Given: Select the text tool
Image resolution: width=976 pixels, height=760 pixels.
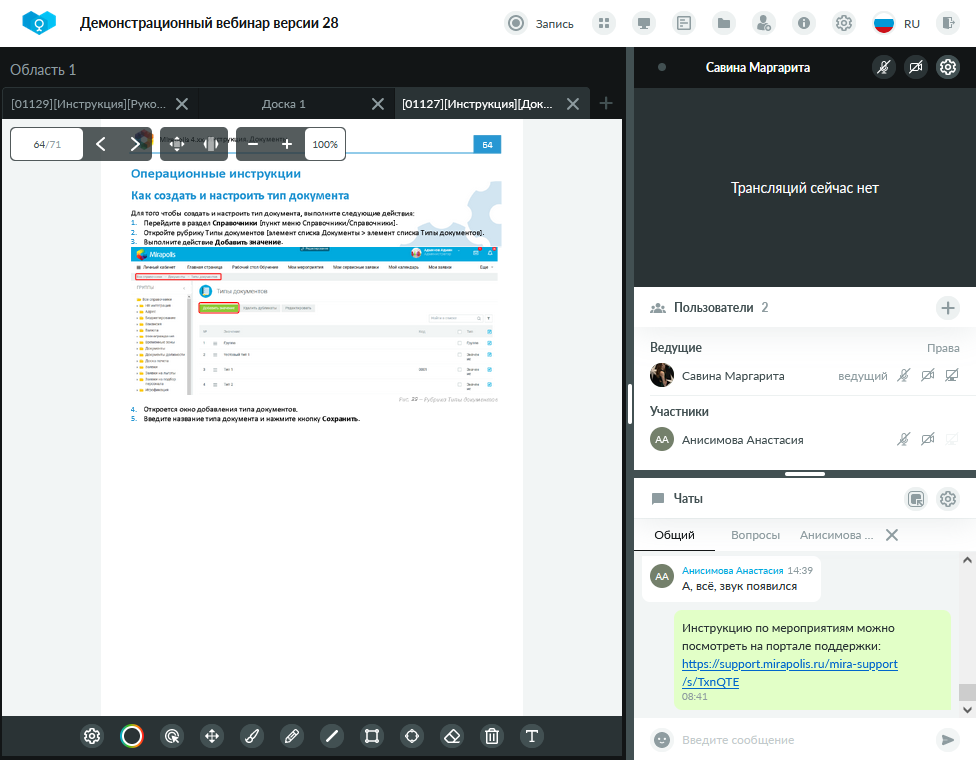Looking at the screenshot, I should point(532,736).
